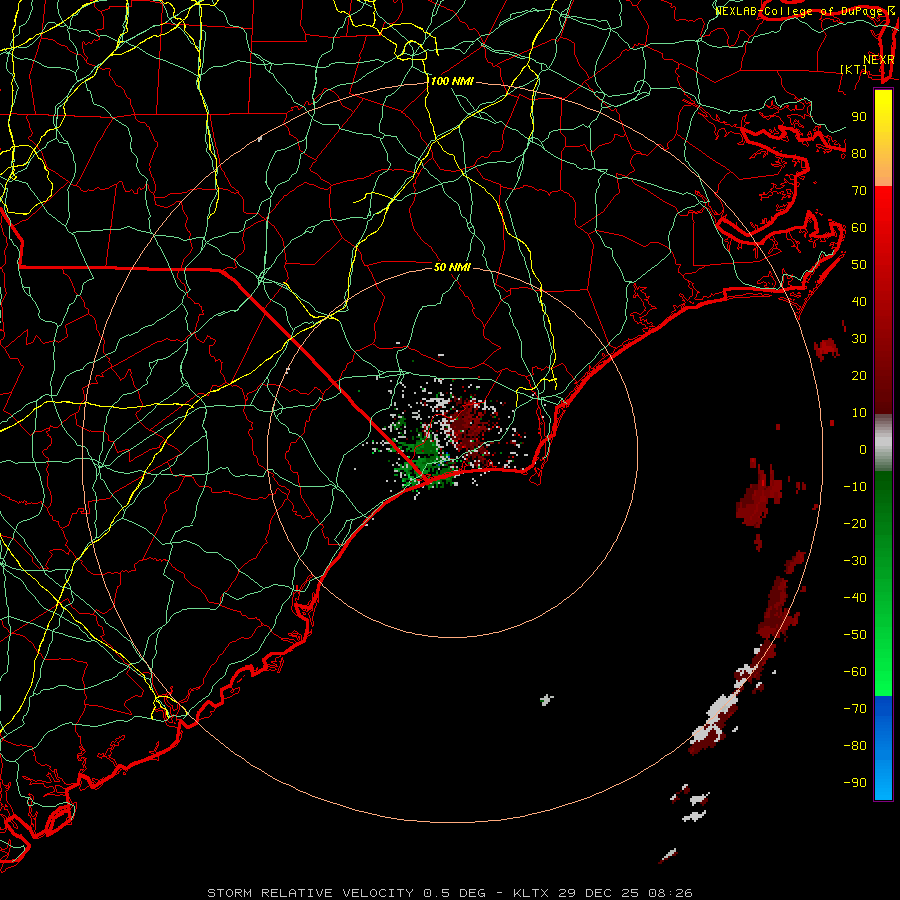Select the -90 value on the velocity scale
This screenshot has height=900, width=900.
[x=855, y=783]
